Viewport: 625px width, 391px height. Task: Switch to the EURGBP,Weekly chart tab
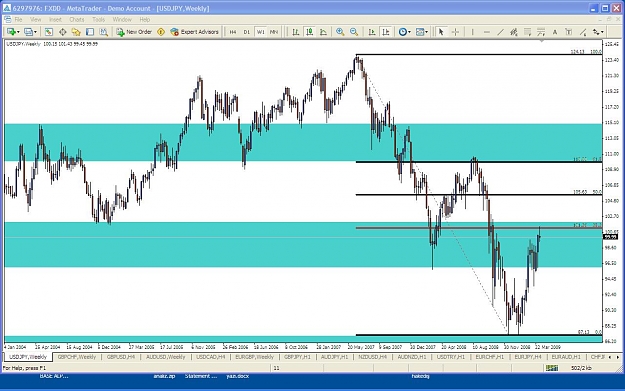[x=254, y=357]
